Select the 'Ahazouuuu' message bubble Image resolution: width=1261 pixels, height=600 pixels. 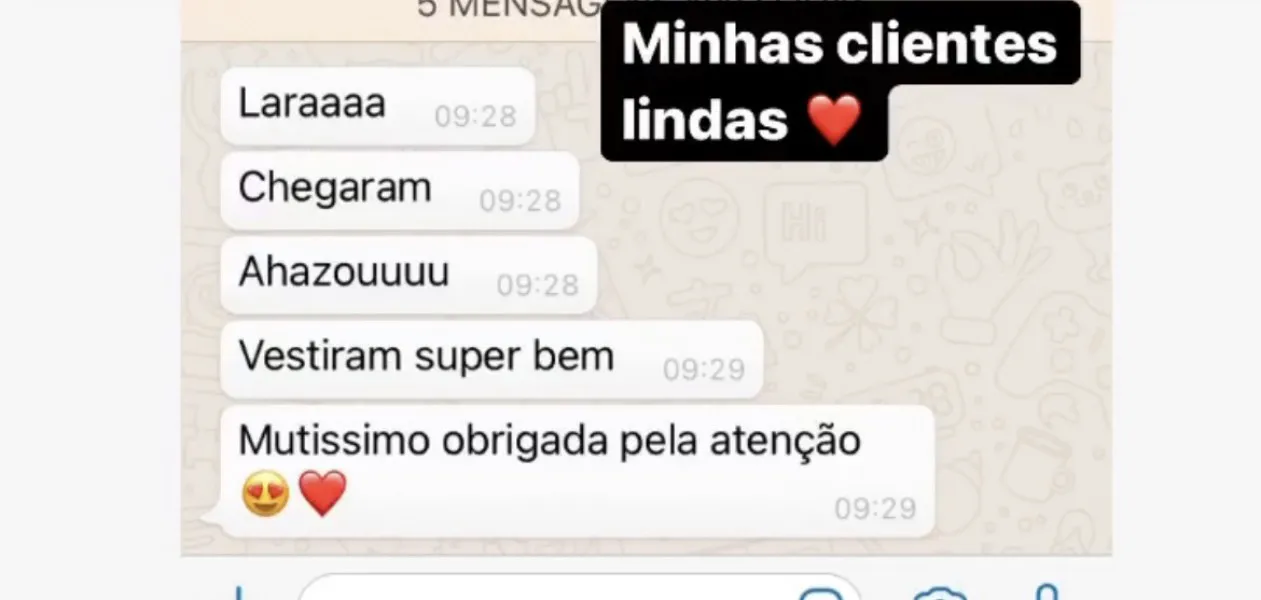point(408,275)
